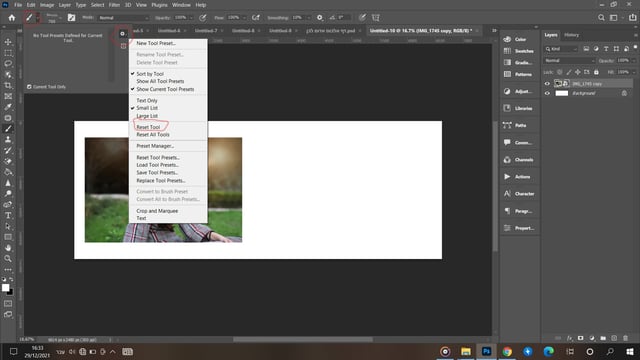The width and height of the screenshot is (640, 360).
Task: Open brush painting Mode dropdown
Action: click(124, 18)
